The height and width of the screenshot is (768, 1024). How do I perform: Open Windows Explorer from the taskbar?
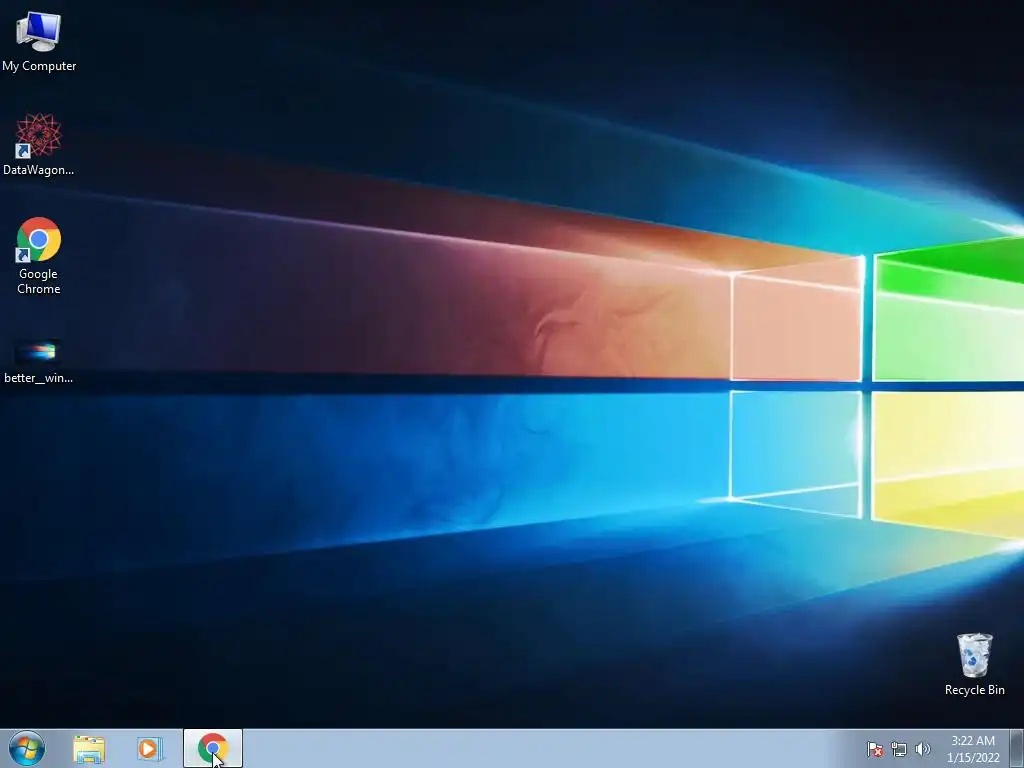click(89, 749)
